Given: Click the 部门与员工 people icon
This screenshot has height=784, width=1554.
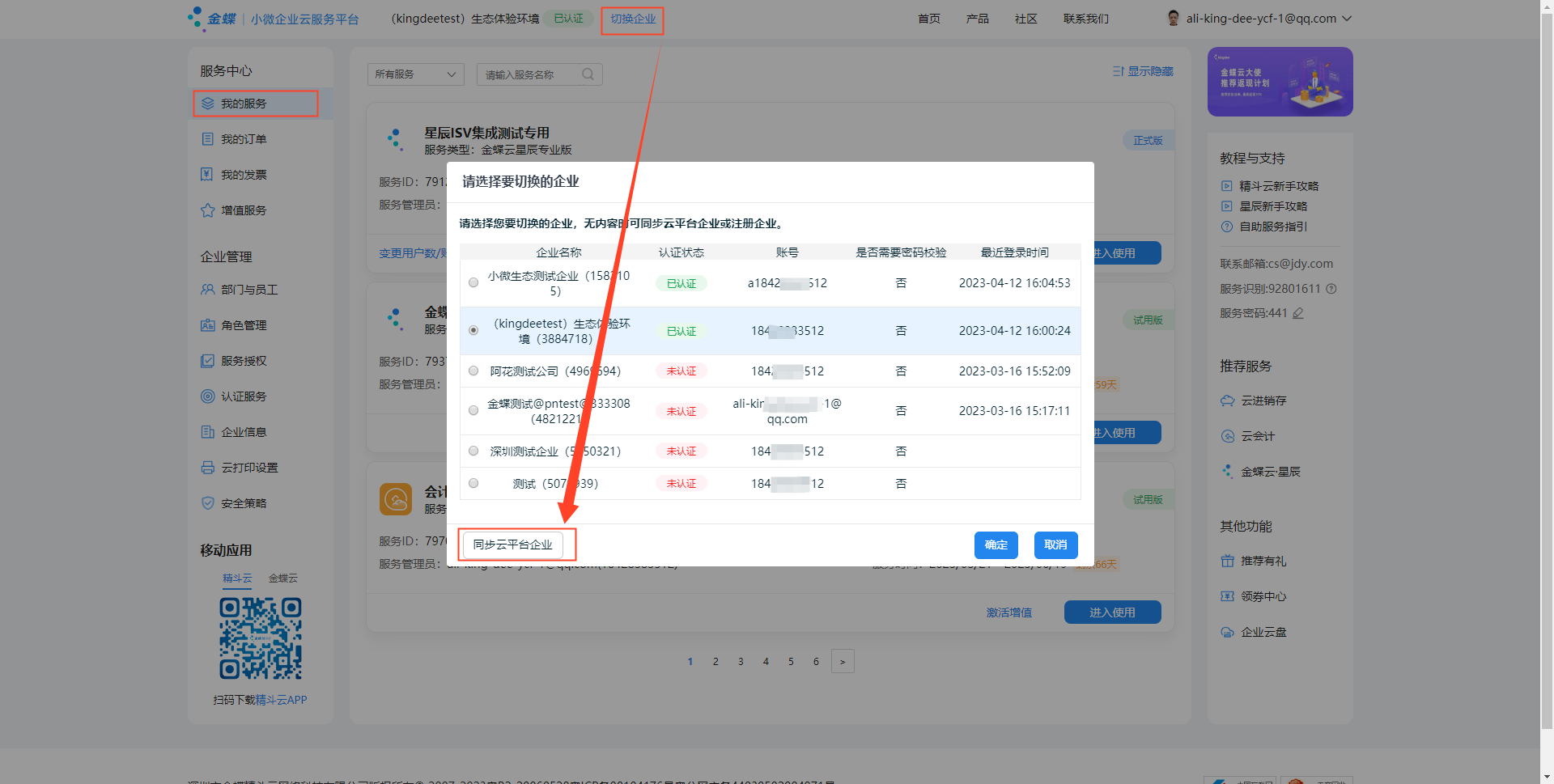Looking at the screenshot, I should click(208, 290).
